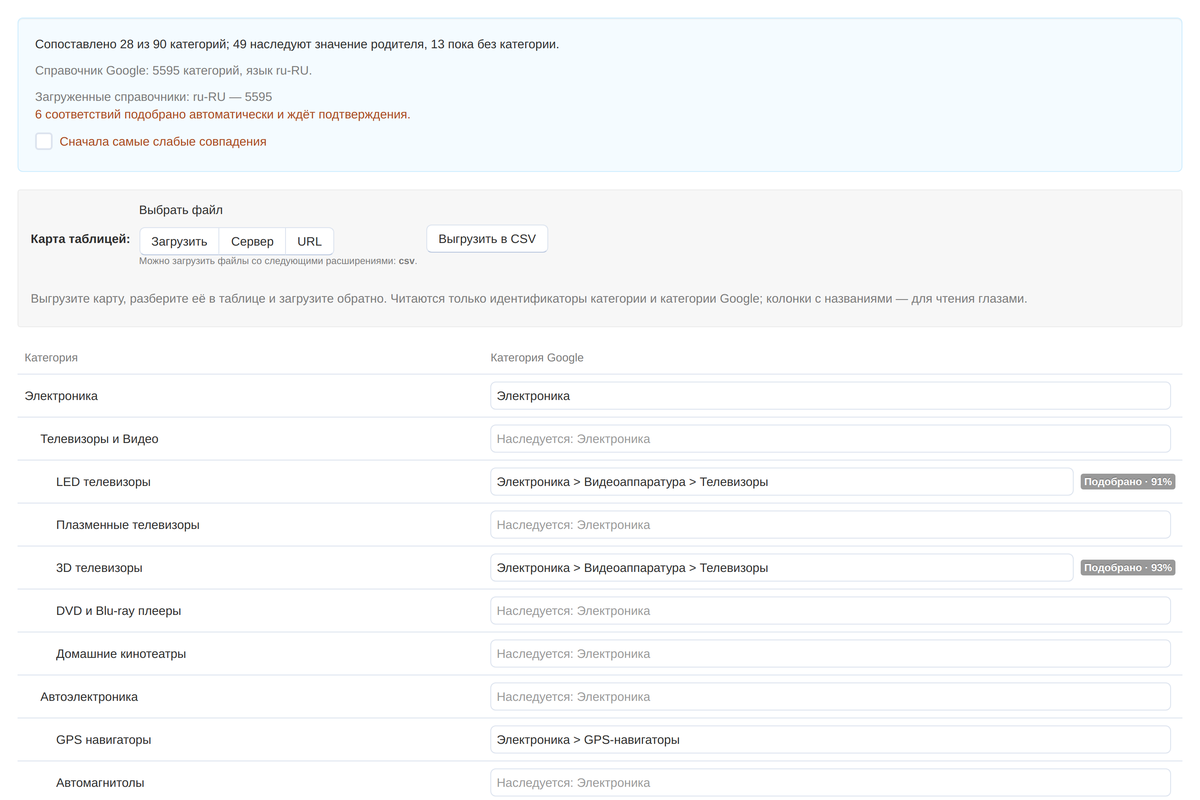
Task: Click the Домашние кинотеатры category name
Action: pyautogui.click(x=121, y=654)
